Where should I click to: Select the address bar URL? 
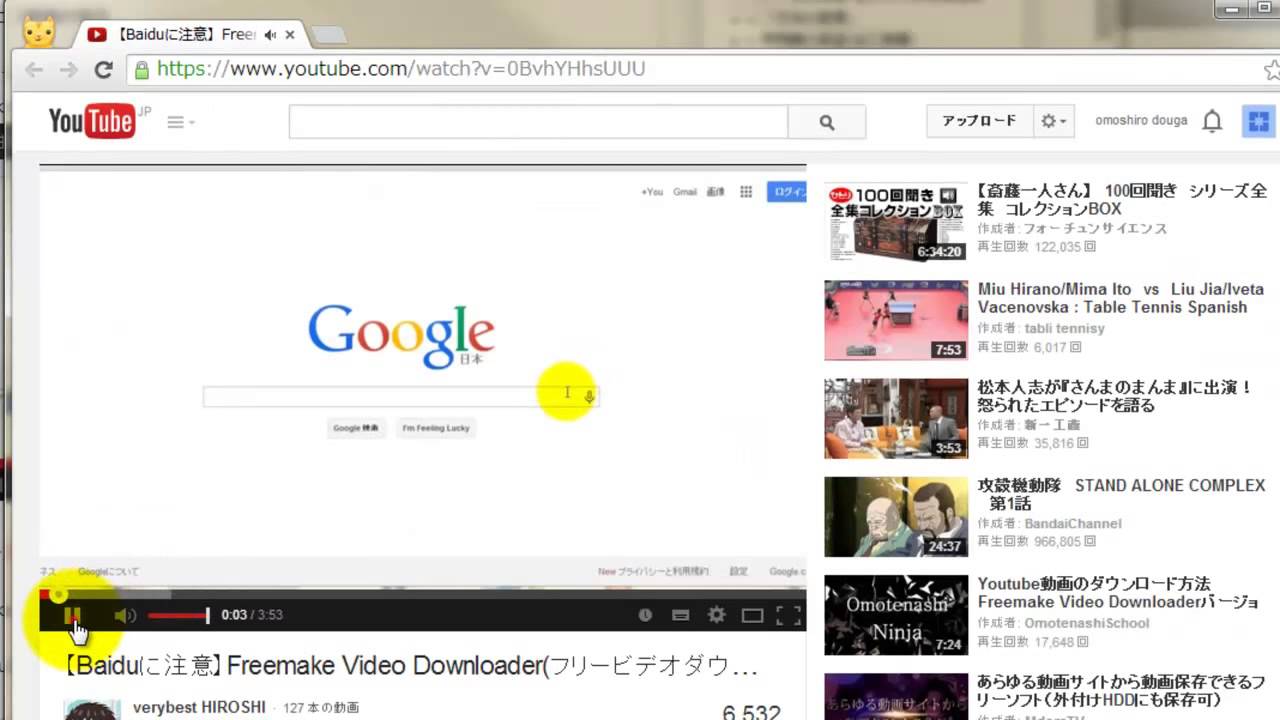pos(401,69)
